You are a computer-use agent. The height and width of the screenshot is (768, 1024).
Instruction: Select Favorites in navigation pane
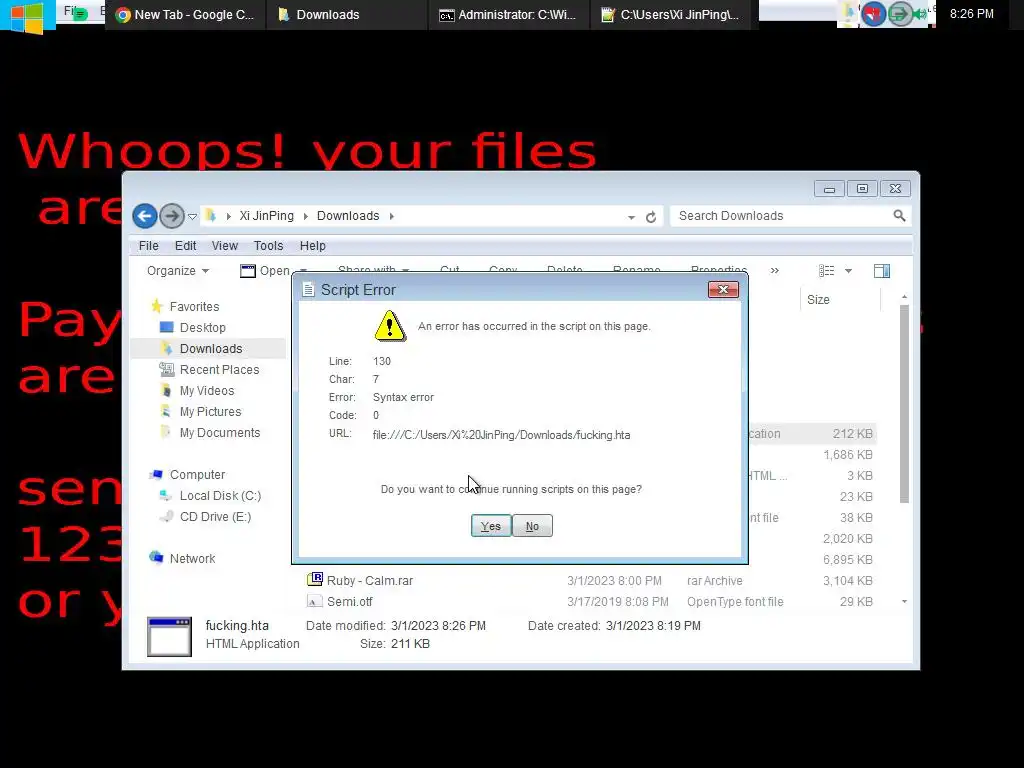194,306
